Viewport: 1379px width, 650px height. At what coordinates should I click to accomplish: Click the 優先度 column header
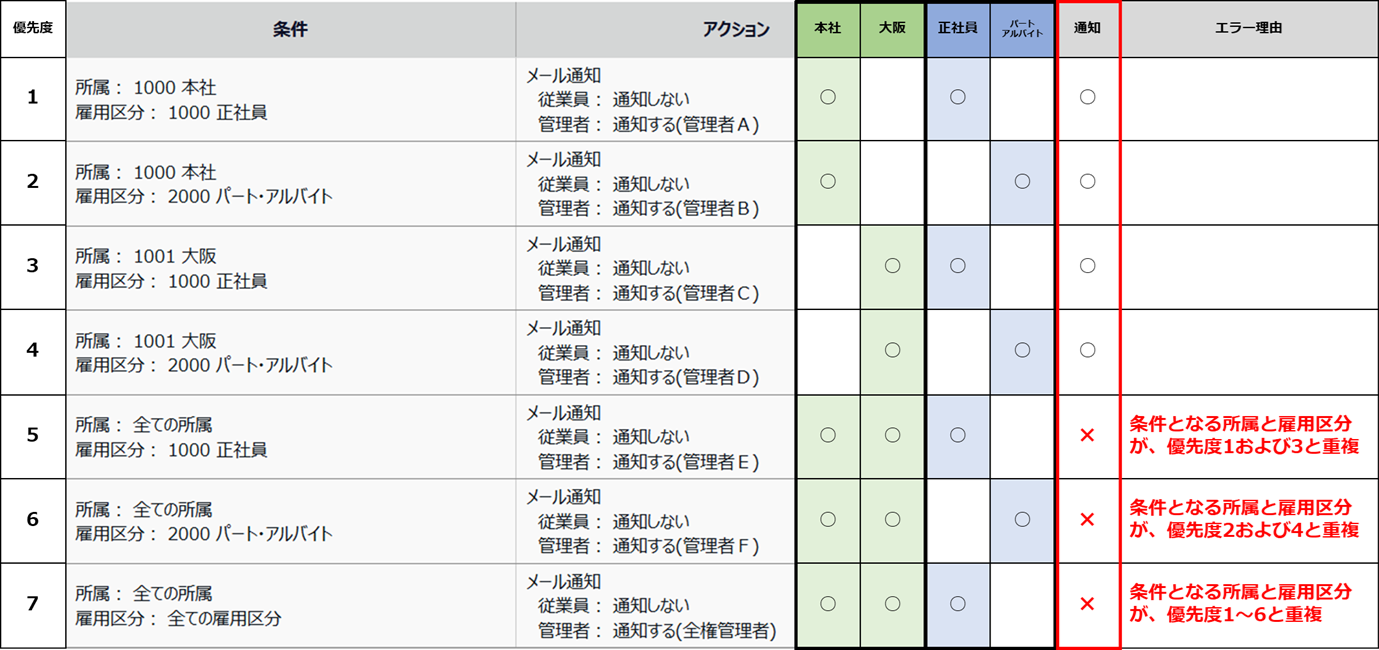(33, 29)
